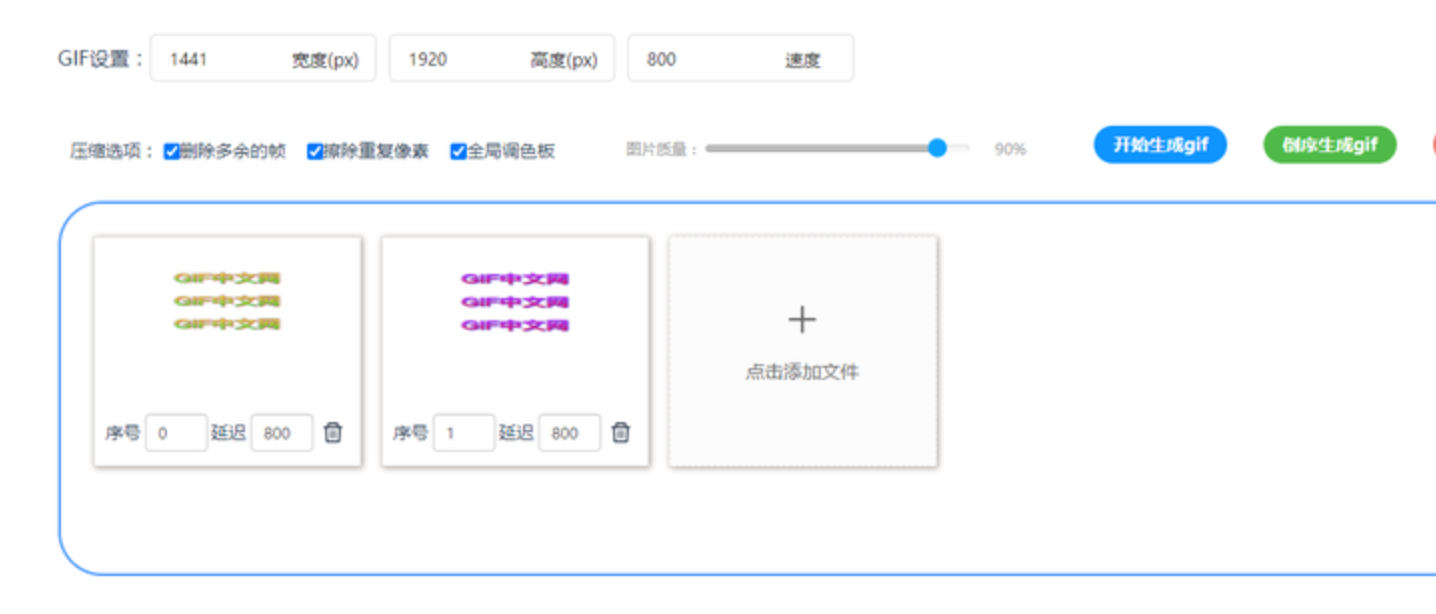Viewport: 1436px width, 614px height.
Task: Focus the 宽度(px) input with 1441
Action: pos(263,59)
